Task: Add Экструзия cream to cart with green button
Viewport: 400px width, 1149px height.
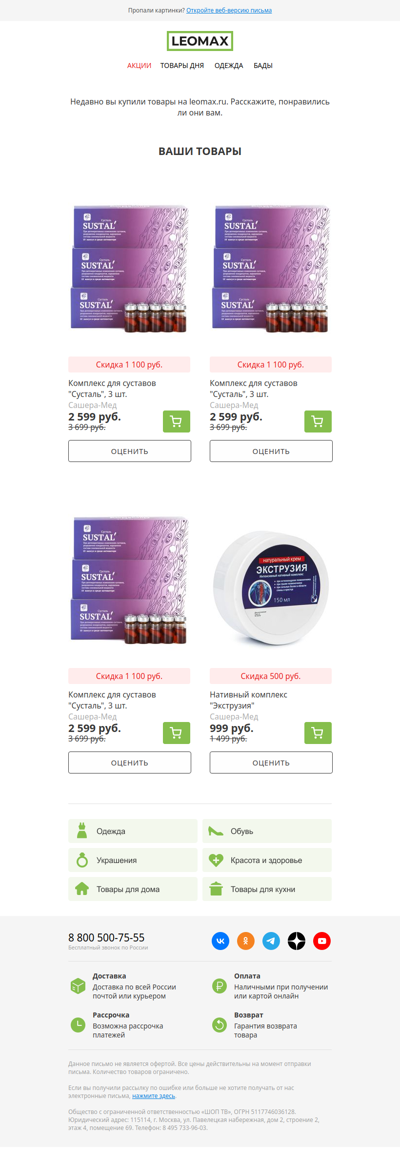Action: (318, 733)
